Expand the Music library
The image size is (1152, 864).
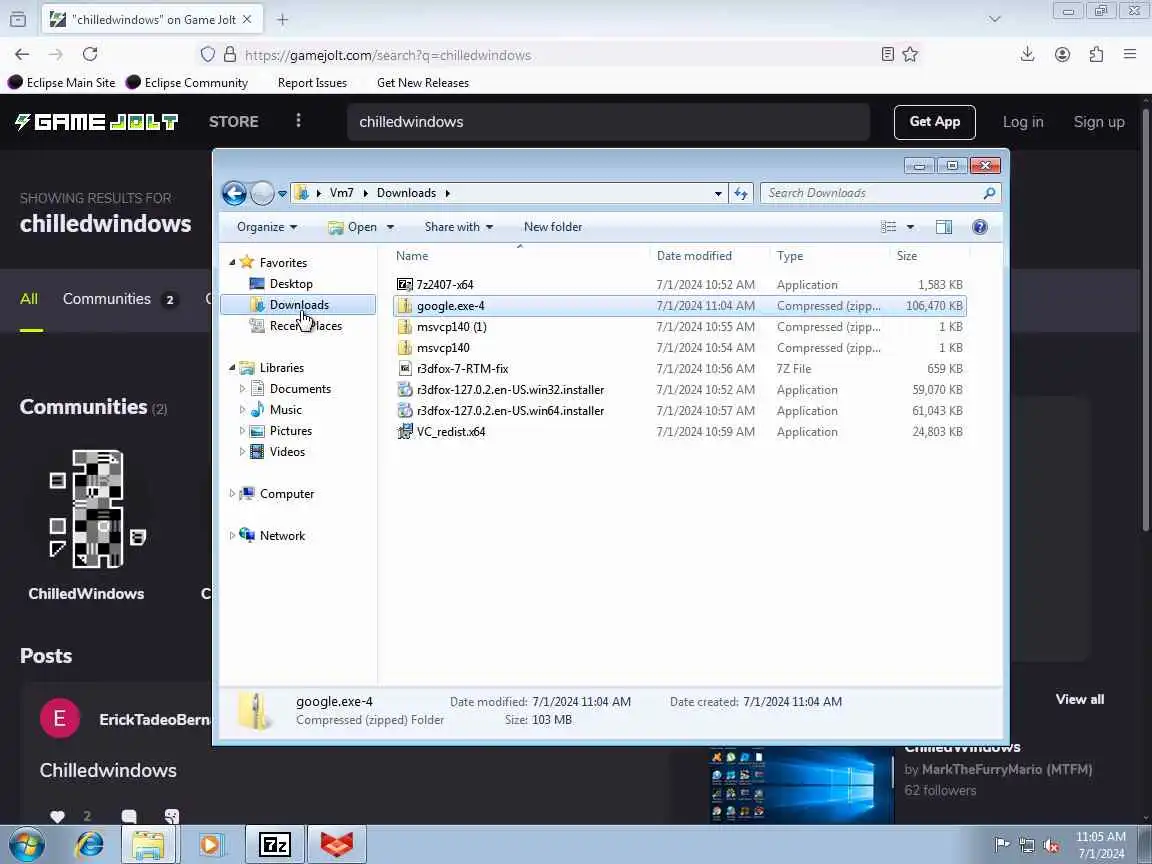[x=242, y=410]
